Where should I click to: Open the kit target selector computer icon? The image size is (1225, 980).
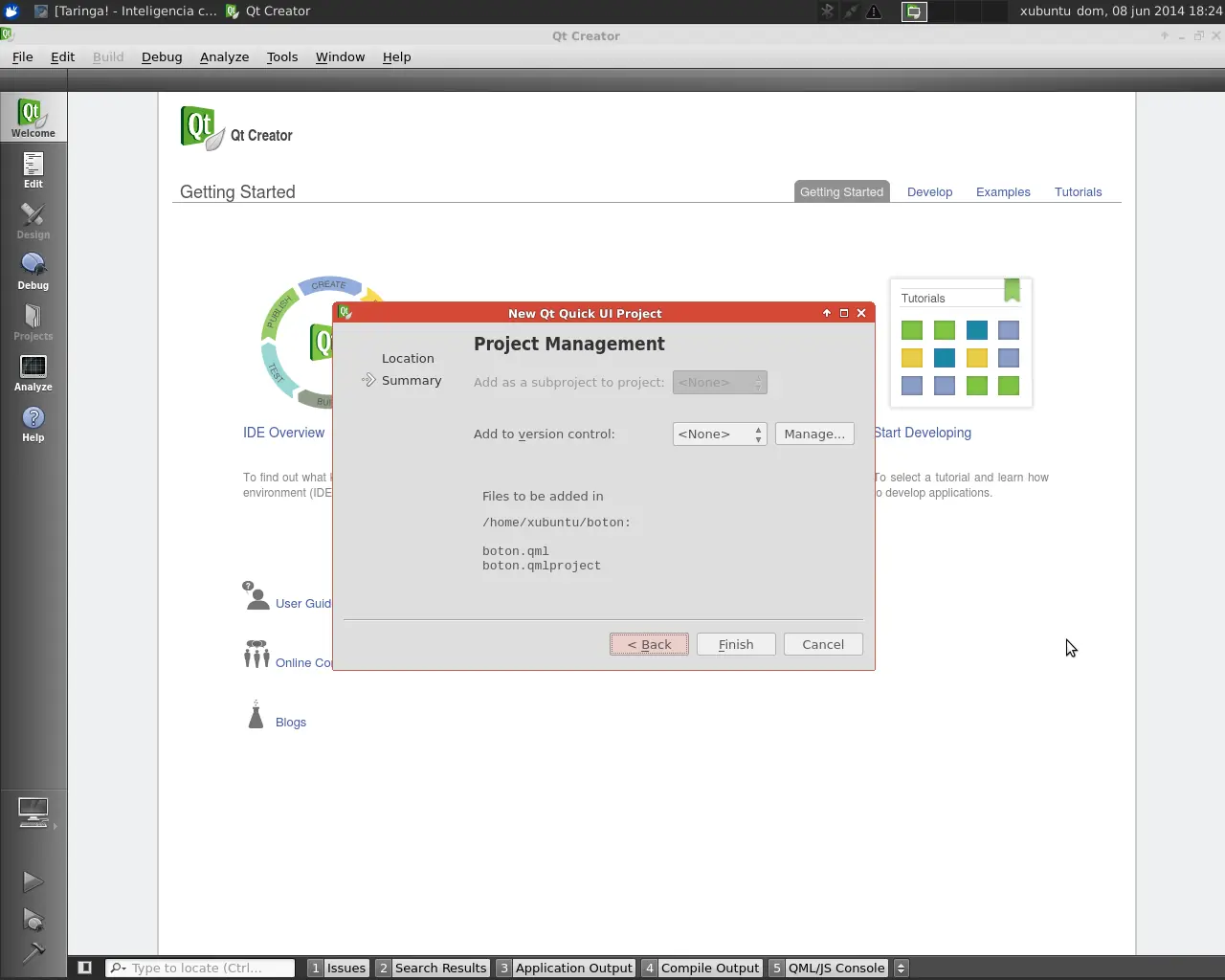point(33,813)
